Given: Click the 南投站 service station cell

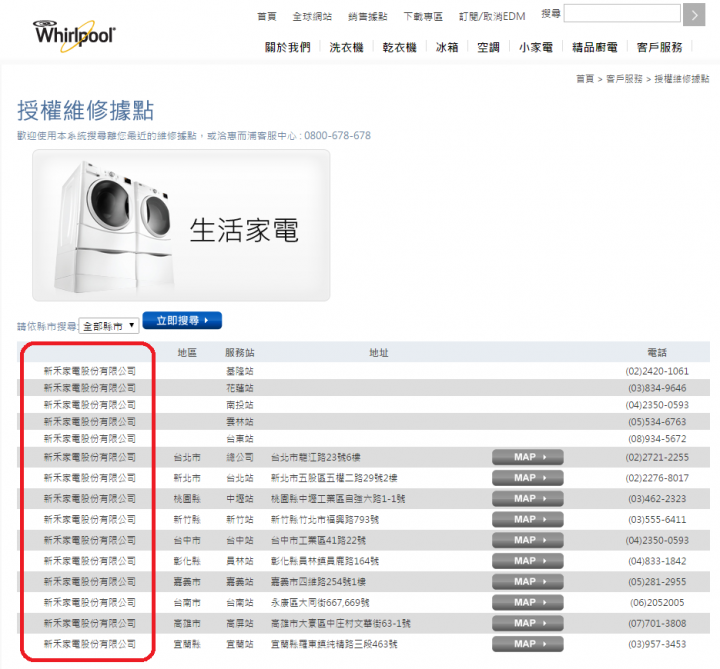Looking at the screenshot, I should pyautogui.click(x=240, y=405).
